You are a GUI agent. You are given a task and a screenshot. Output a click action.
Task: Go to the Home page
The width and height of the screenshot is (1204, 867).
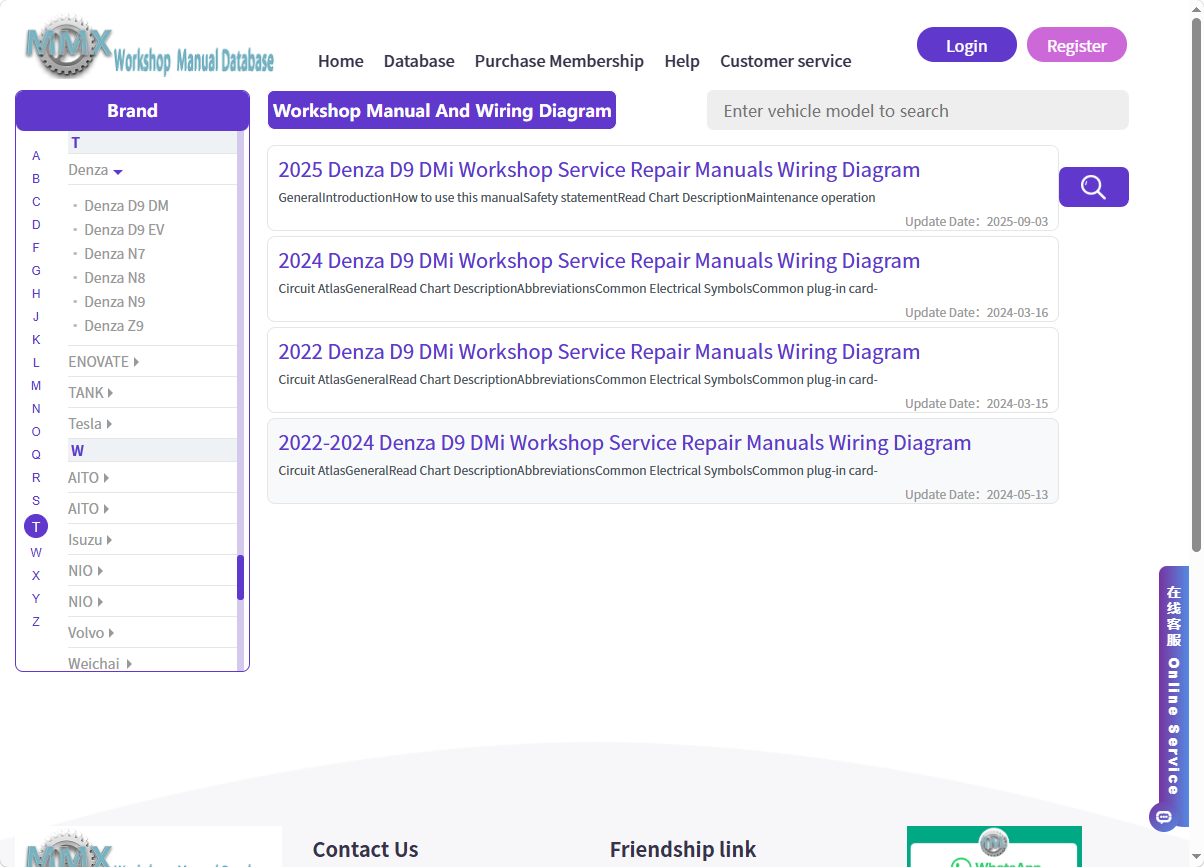coord(341,61)
